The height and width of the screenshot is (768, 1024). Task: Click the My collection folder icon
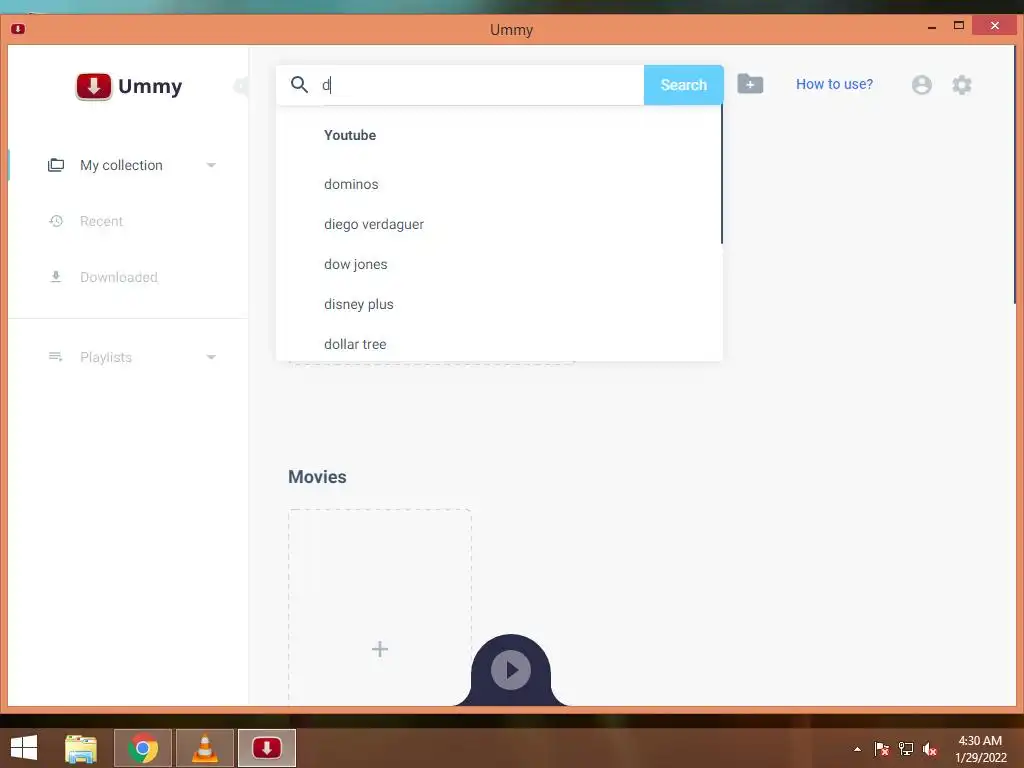pos(56,165)
